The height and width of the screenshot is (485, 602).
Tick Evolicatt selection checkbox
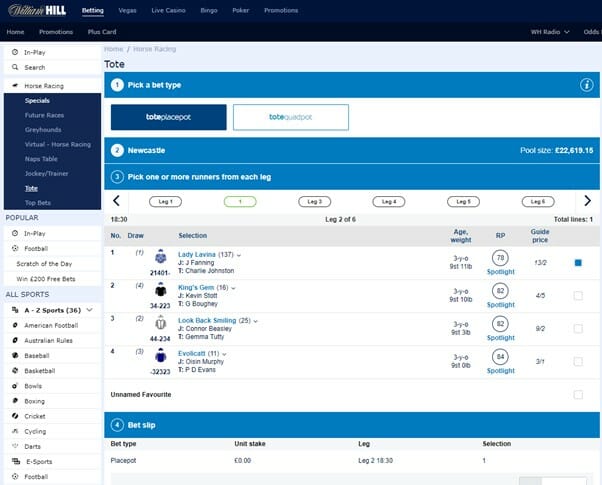tap(578, 362)
